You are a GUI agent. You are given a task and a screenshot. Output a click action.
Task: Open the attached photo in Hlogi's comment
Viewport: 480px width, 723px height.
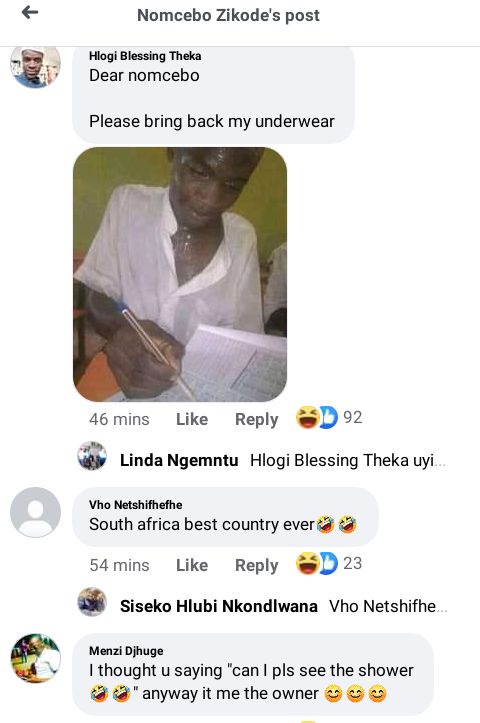click(x=180, y=274)
